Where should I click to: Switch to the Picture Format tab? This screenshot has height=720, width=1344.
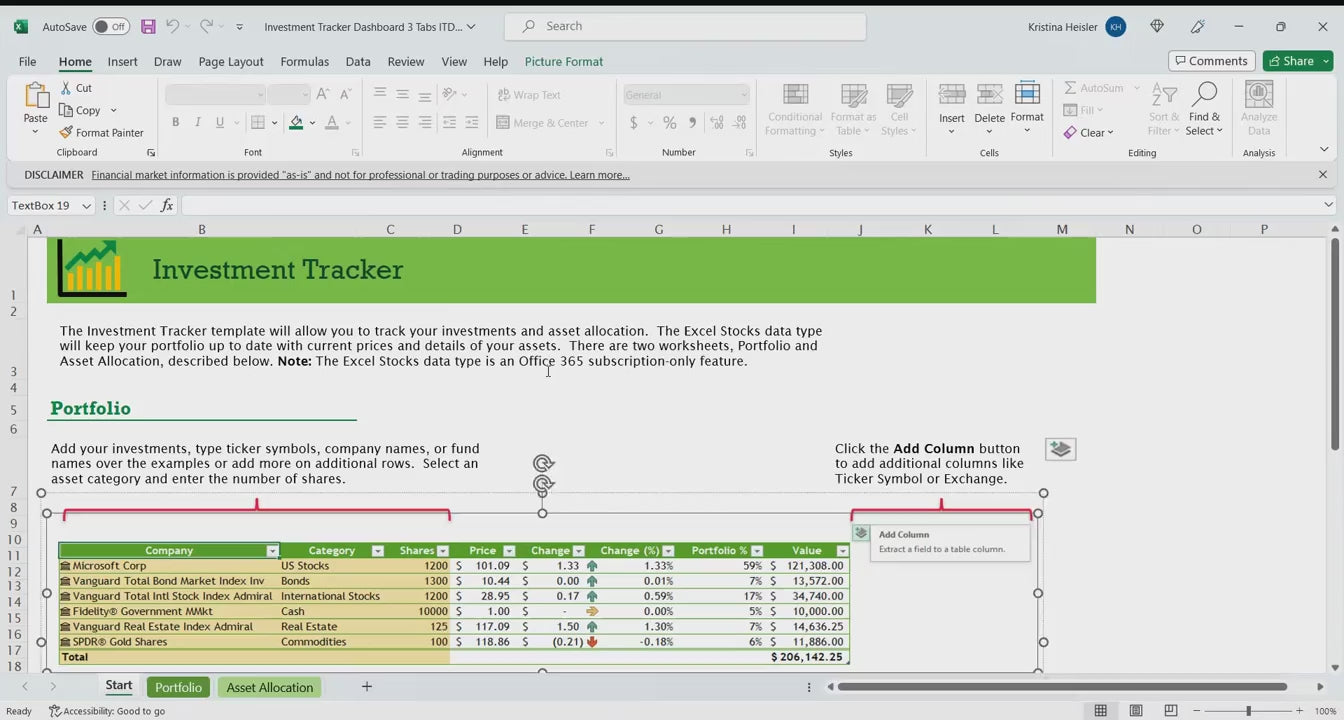point(564,61)
